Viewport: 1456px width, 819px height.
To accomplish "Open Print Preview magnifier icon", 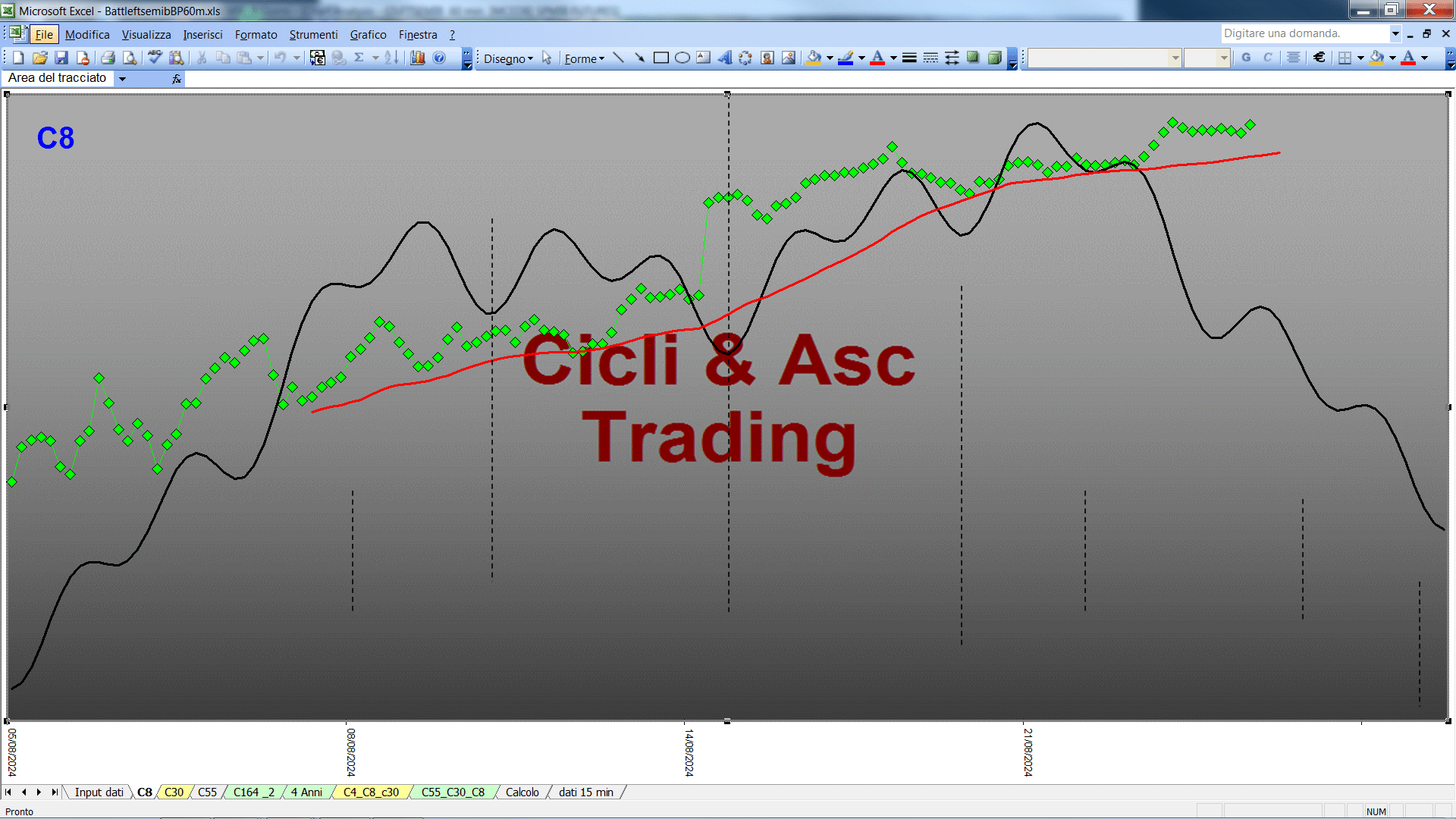I will coord(130,58).
